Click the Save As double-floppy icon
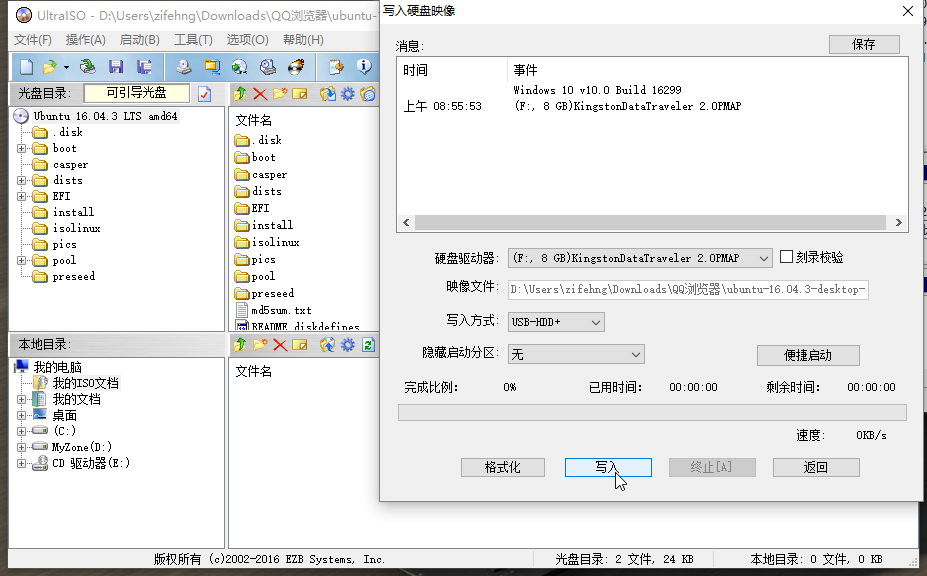This screenshot has width=927, height=576. (144, 67)
